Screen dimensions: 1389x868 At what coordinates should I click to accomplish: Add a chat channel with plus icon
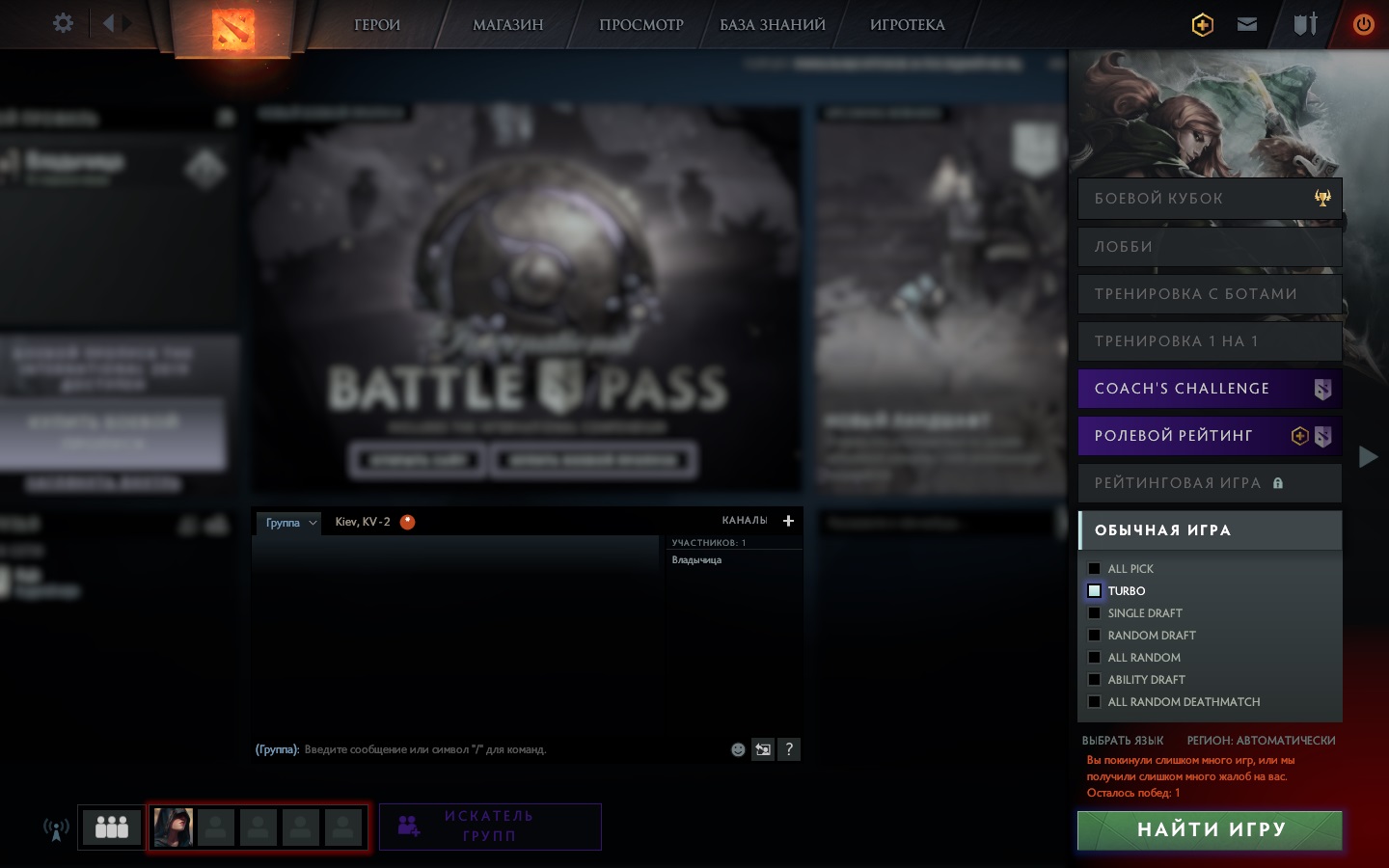point(788,521)
